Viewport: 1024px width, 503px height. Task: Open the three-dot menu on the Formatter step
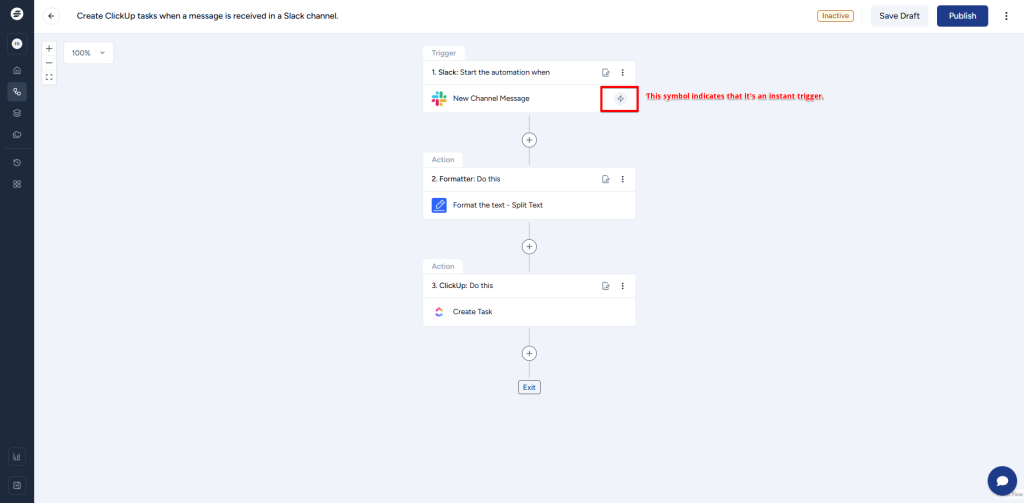622,179
